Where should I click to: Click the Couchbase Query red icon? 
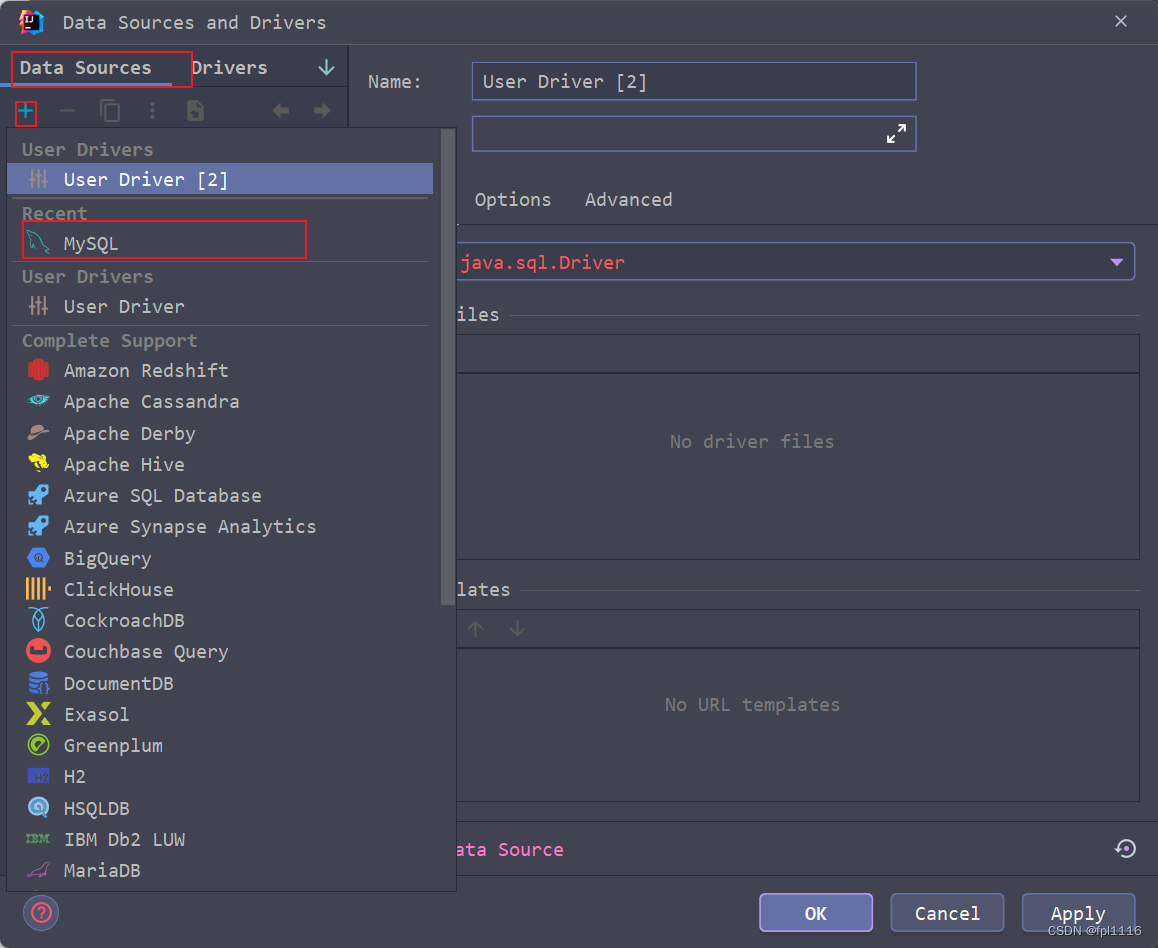38,651
